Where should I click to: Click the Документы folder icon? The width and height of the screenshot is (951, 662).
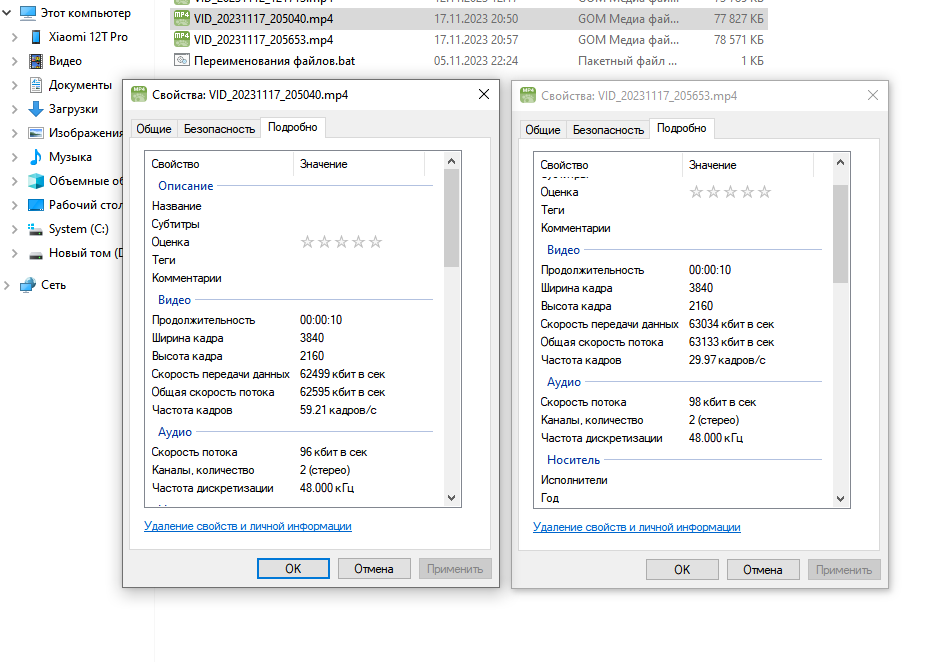(36, 85)
